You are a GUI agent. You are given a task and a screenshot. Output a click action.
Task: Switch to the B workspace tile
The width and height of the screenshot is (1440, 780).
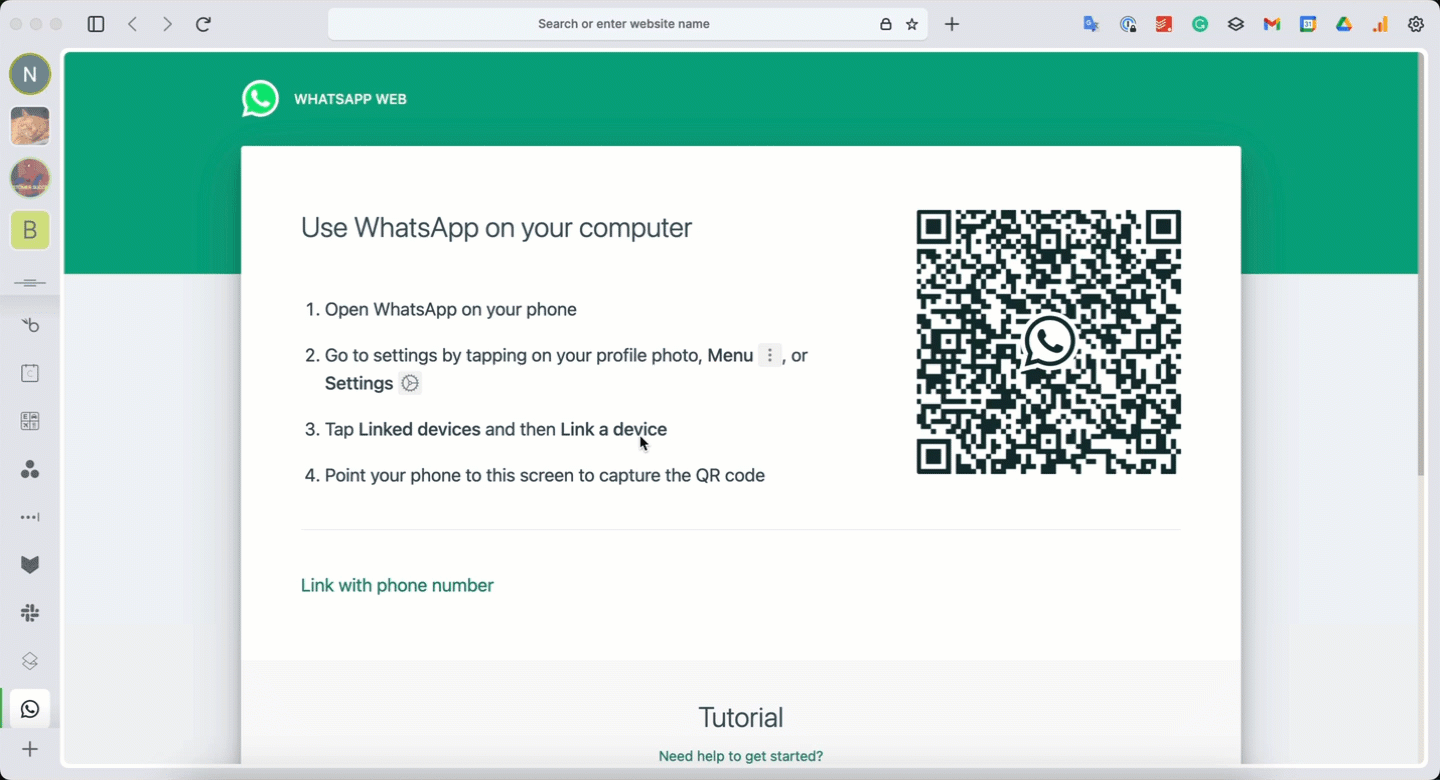pyautogui.click(x=30, y=230)
